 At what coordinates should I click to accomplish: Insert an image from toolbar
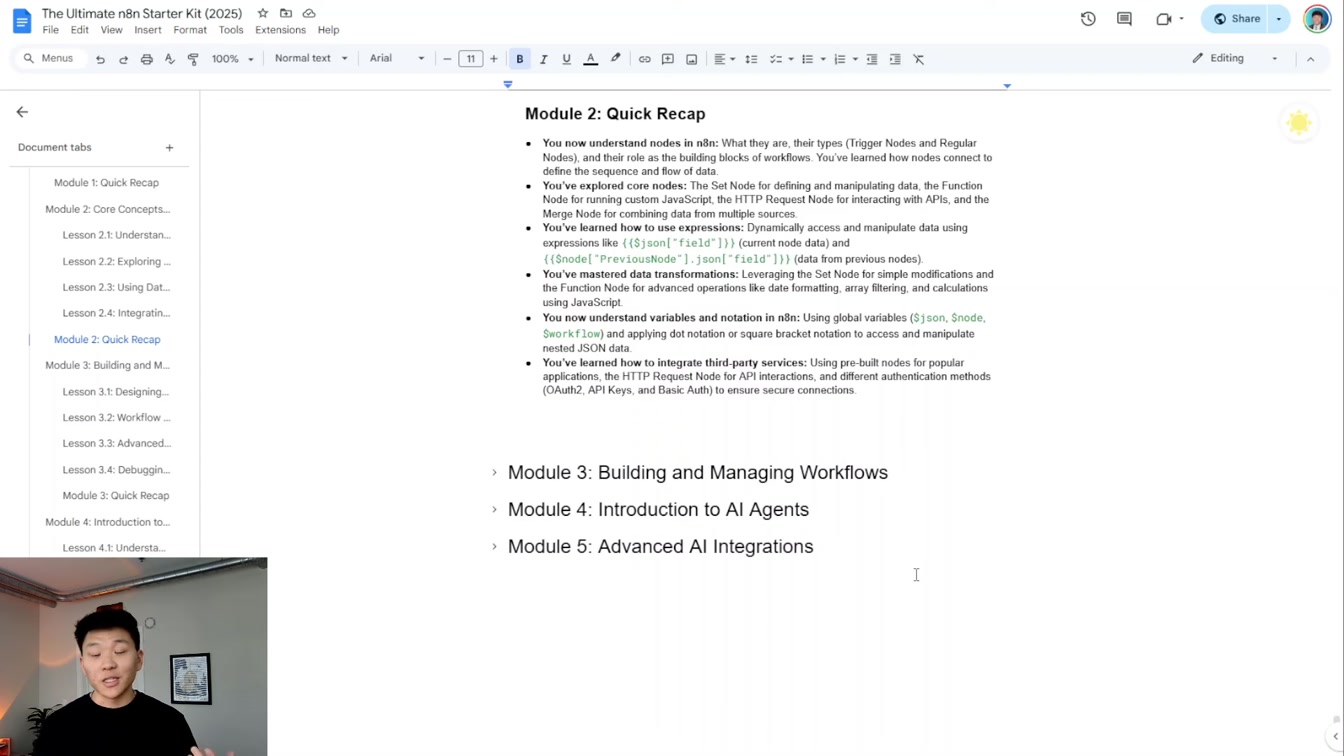click(x=691, y=59)
